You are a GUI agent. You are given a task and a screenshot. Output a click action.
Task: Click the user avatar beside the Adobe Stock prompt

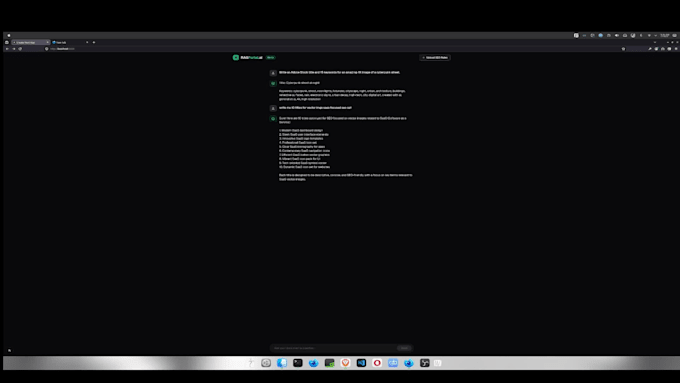pos(273,73)
